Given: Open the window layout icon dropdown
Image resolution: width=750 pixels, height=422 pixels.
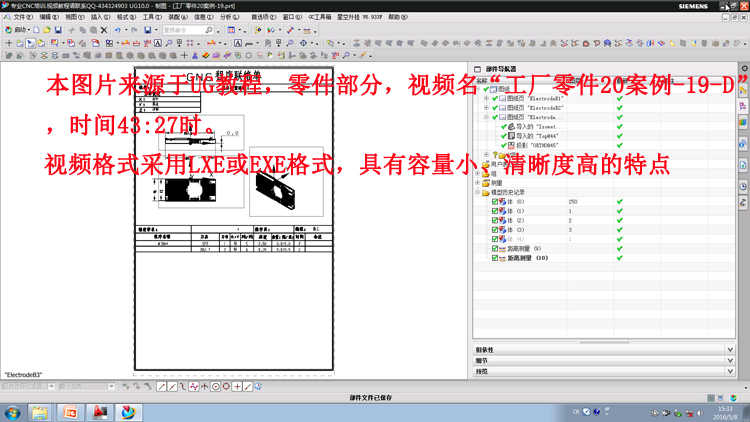Looking at the screenshot, I should click(239, 30).
